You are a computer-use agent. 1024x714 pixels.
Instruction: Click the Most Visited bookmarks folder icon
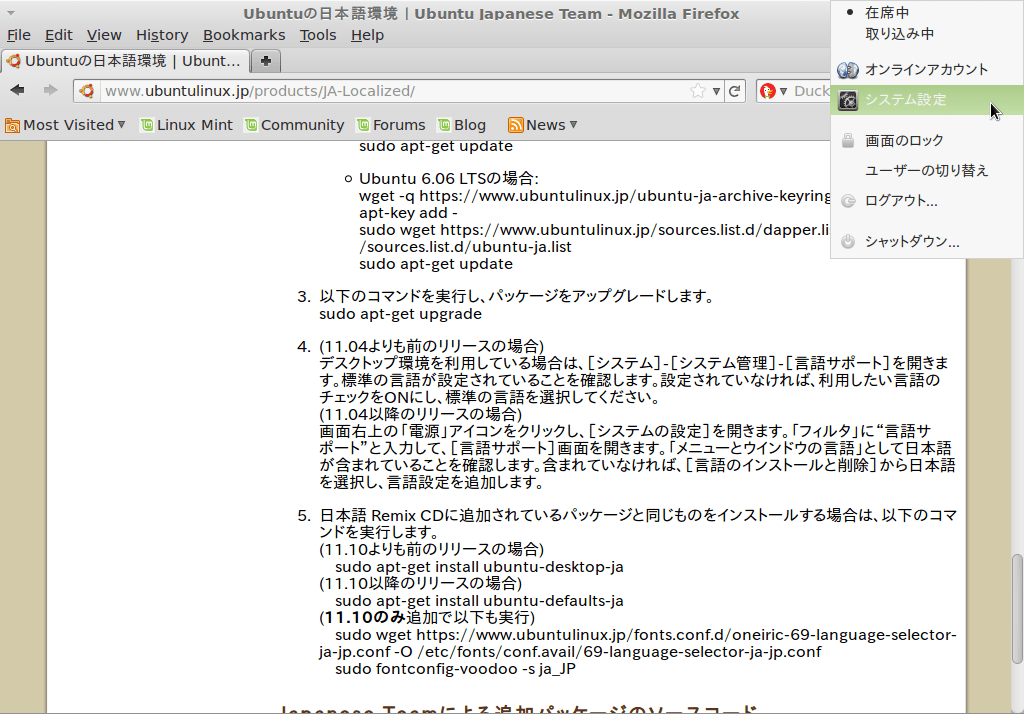(12, 125)
